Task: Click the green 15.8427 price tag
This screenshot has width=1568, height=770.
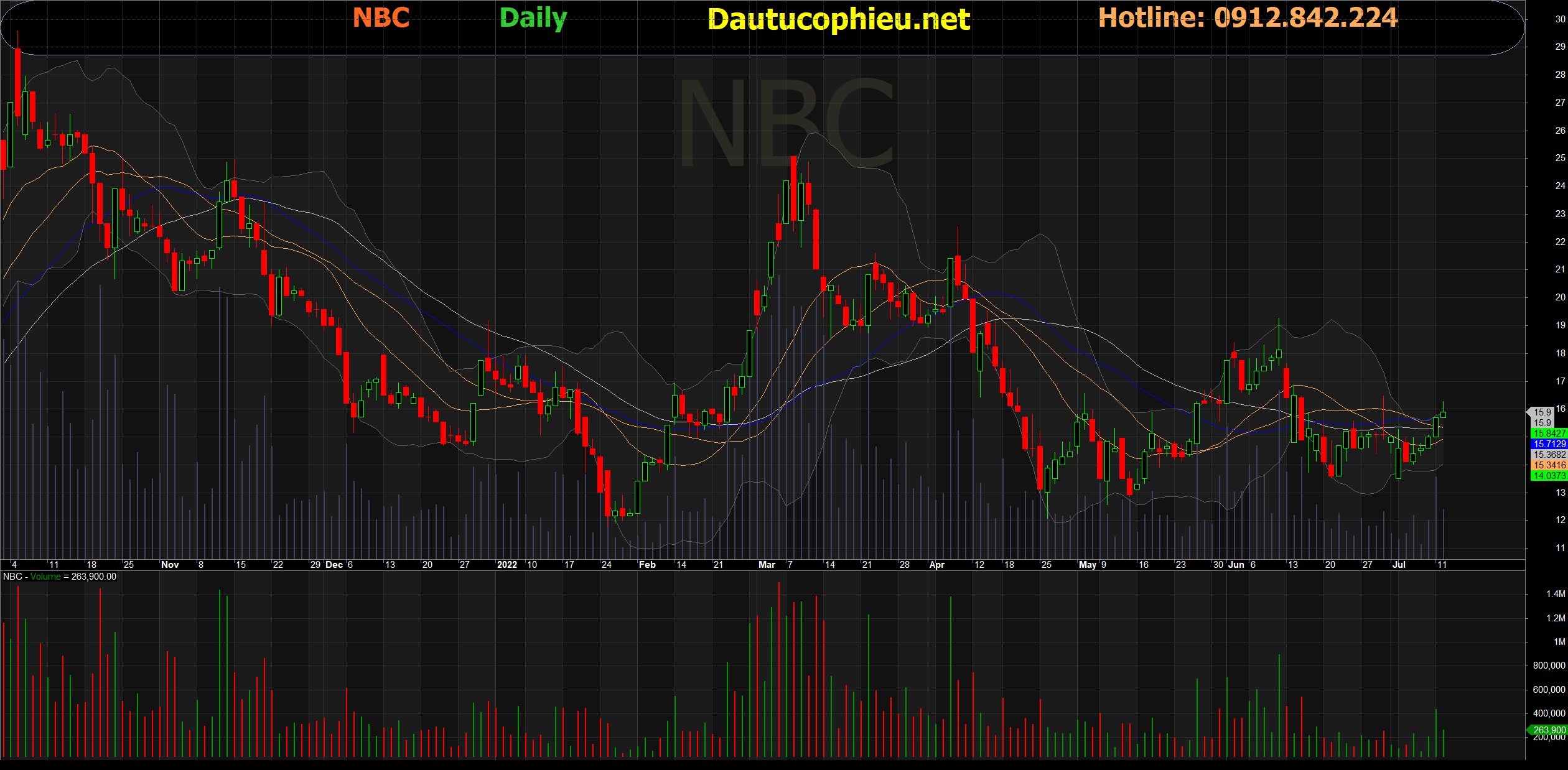Action: pos(1548,434)
